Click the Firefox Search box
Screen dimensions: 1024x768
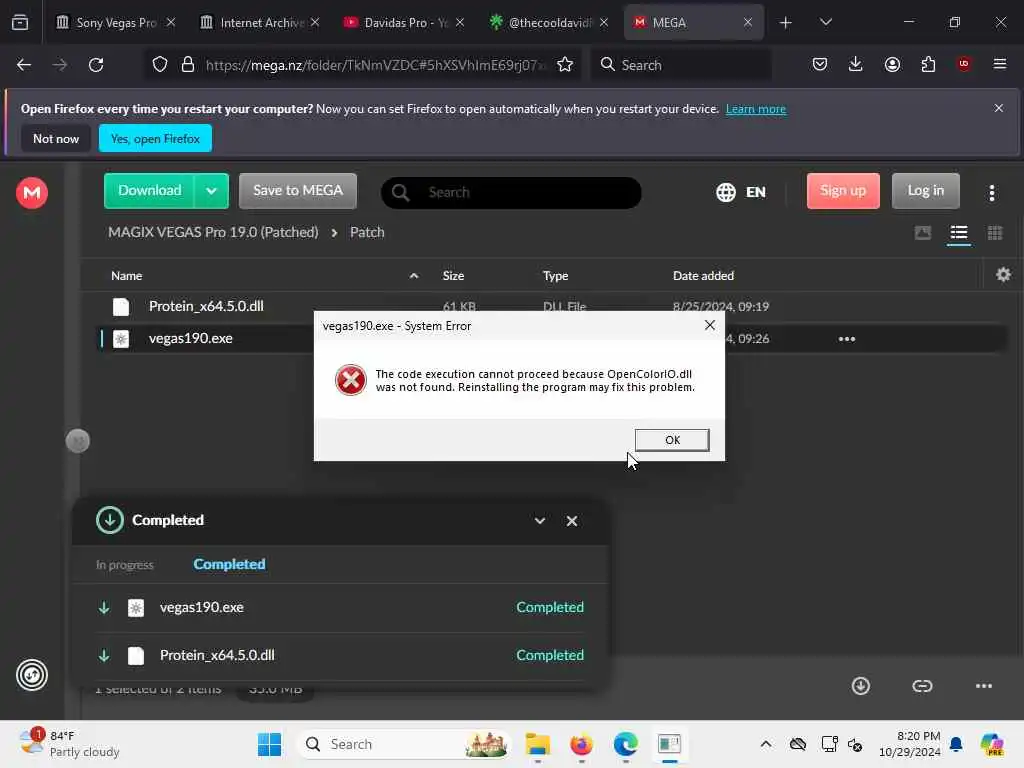click(681, 65)
